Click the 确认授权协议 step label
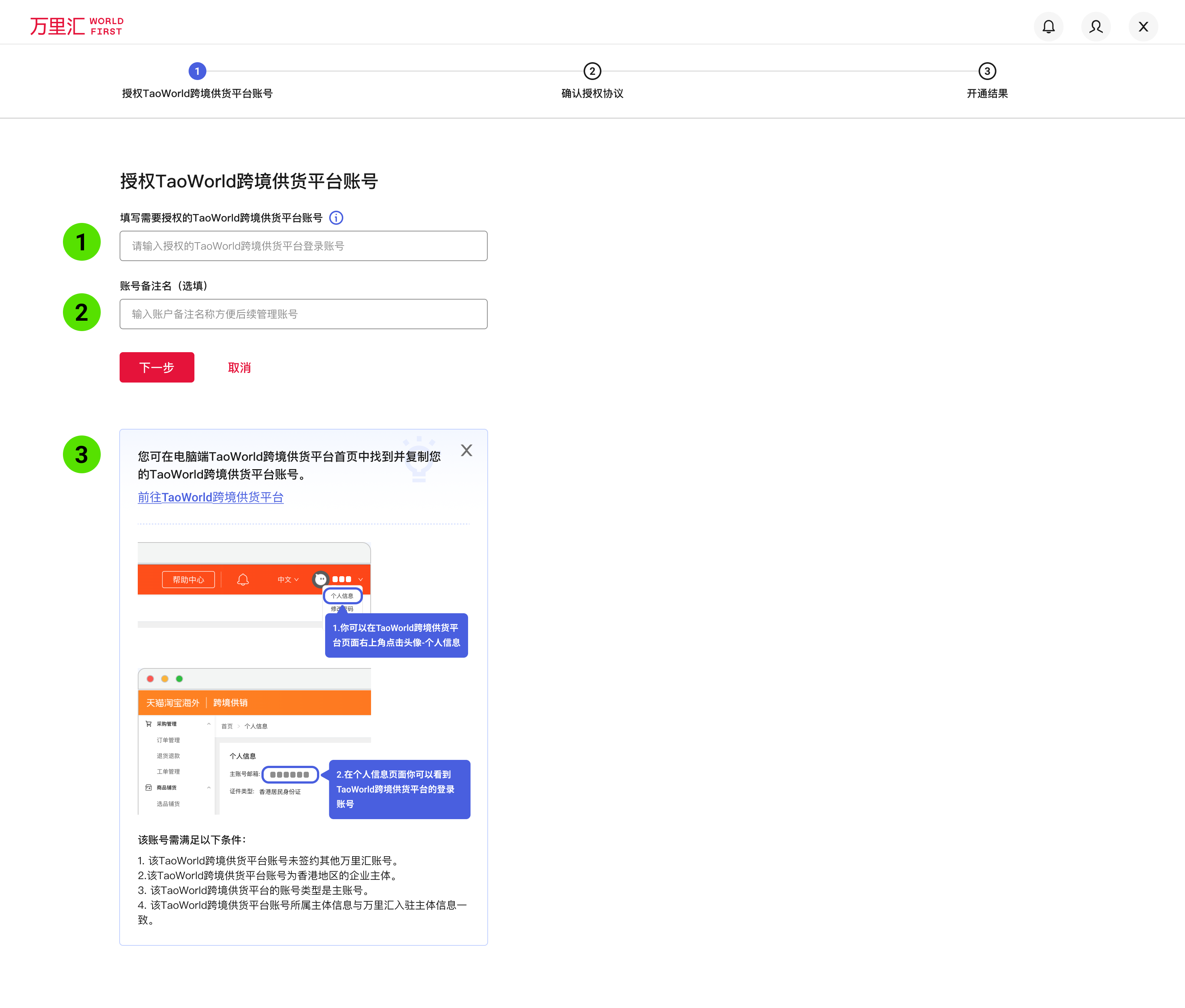 point(592,94)
